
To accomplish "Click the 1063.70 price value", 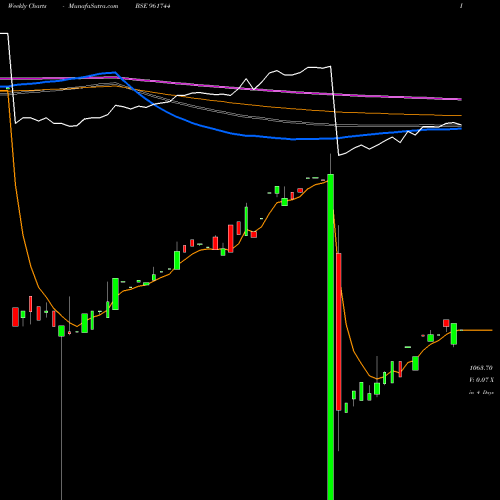I will point(481,368).
